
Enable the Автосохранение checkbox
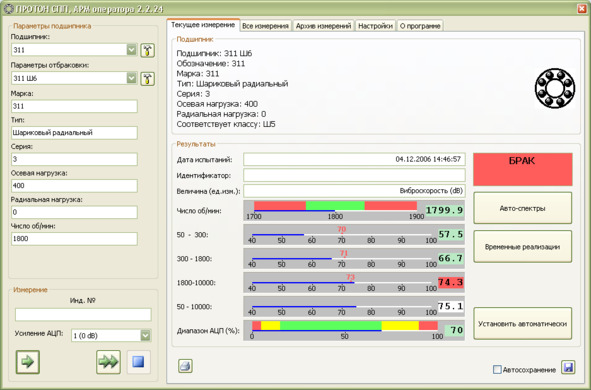click(497, 370)
